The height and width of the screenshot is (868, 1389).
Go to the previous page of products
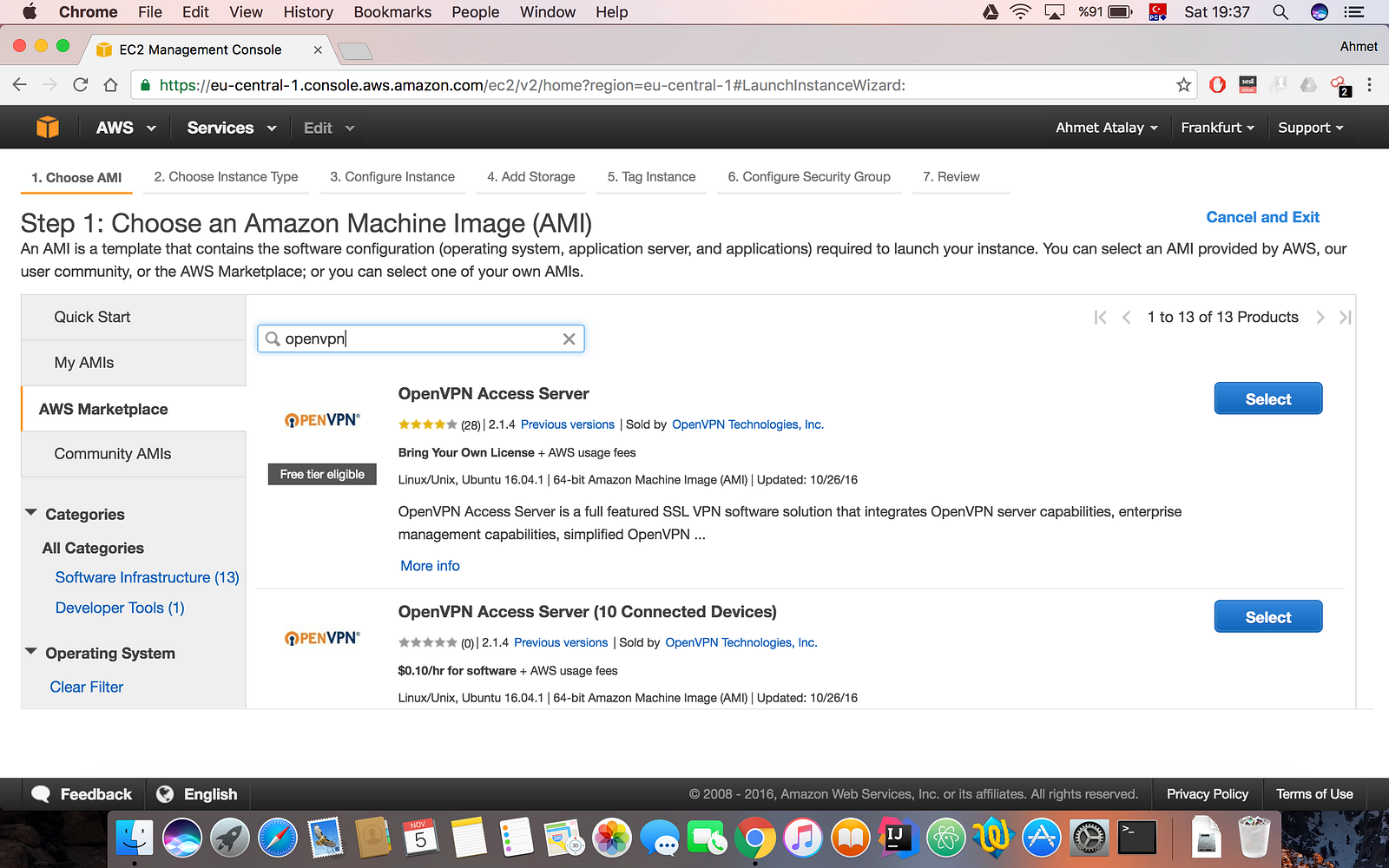[x=1126, y=318]
